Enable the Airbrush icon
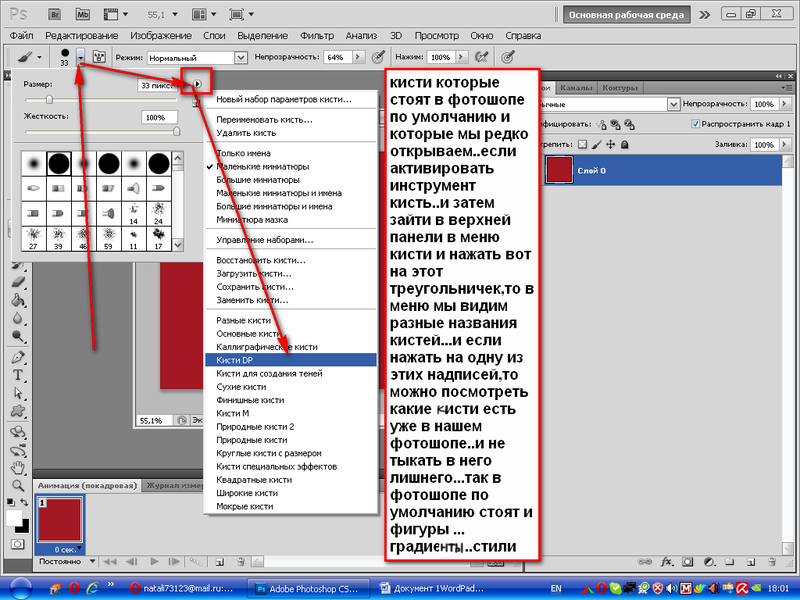The height and width of the screenshot is (600, 800). (481, 57)
